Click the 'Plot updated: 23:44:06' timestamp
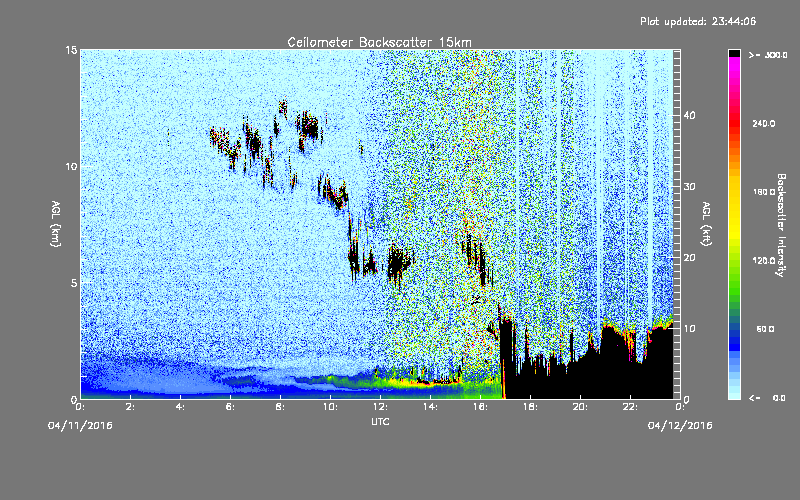Image resolution: width=800 pixels, height=500 pixels. point(698,21)
